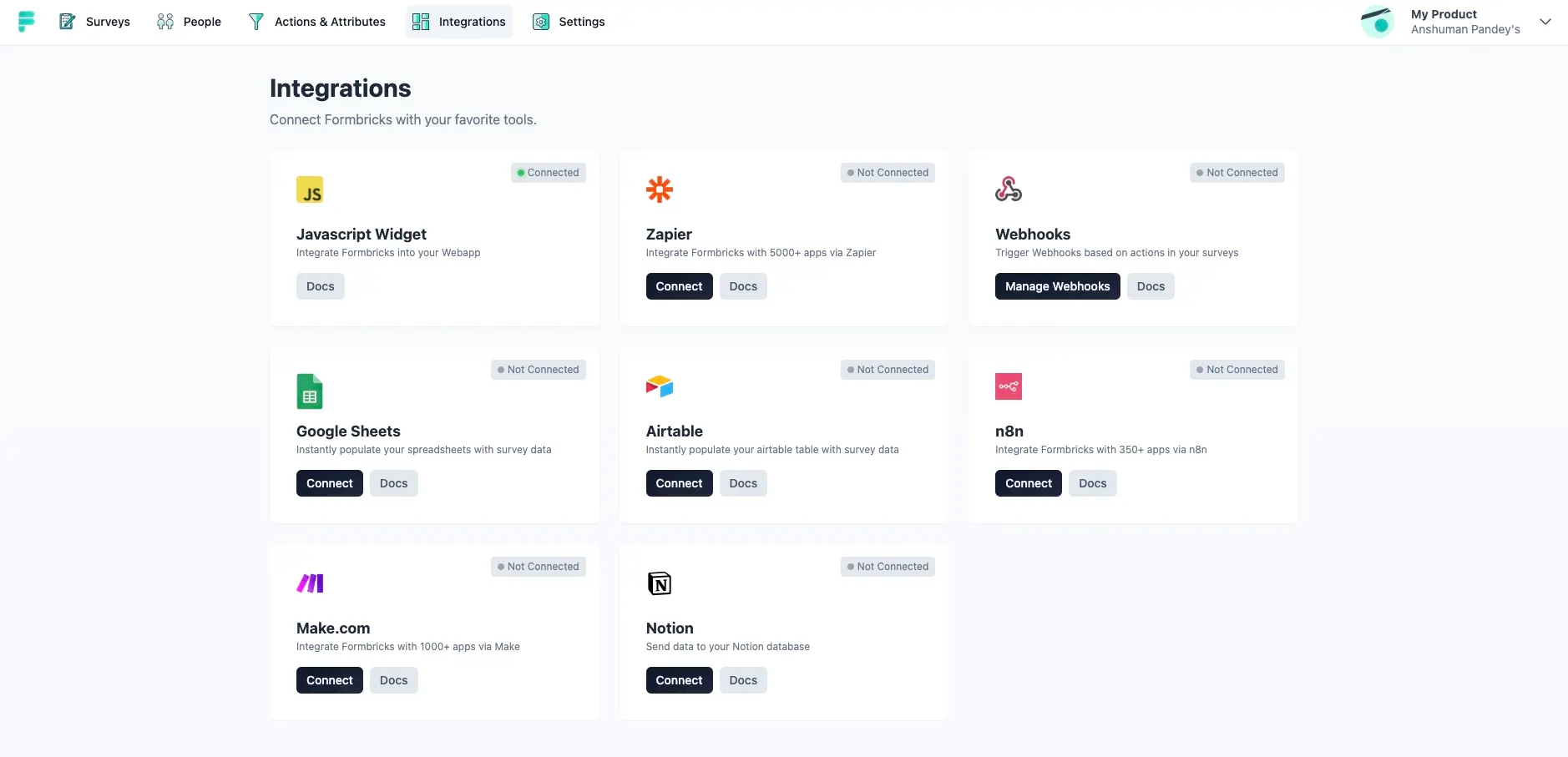This screenshot has height=757, width=1568.
Task: Click 'Connect Formbricks with your favorite tools' text
Action: [x=403, y=120]
